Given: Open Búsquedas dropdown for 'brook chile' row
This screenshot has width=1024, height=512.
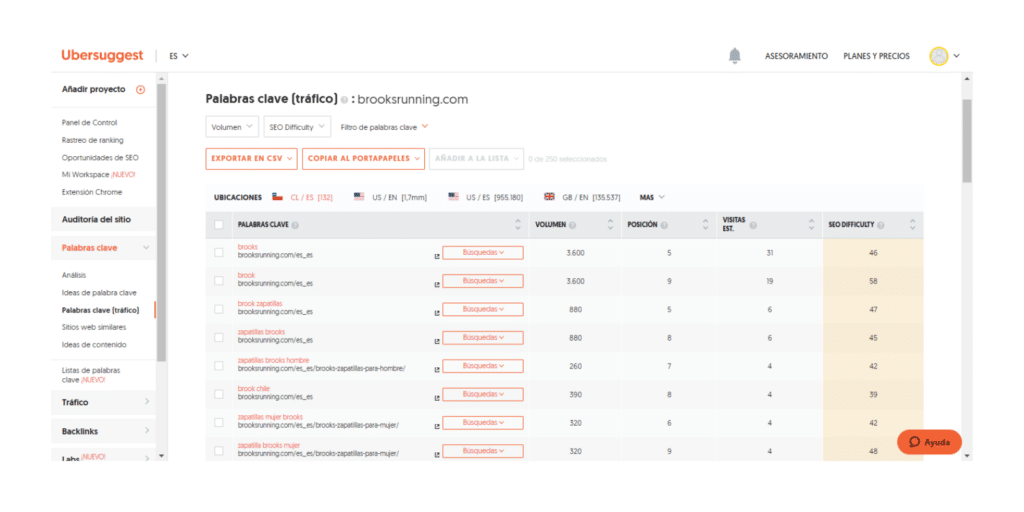Looking at the screenshot, I should (x=483, y=394).
